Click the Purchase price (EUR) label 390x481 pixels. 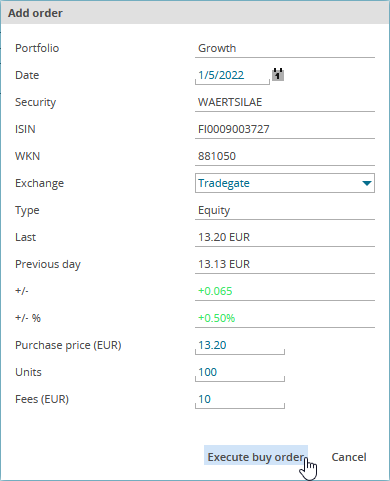68,345
